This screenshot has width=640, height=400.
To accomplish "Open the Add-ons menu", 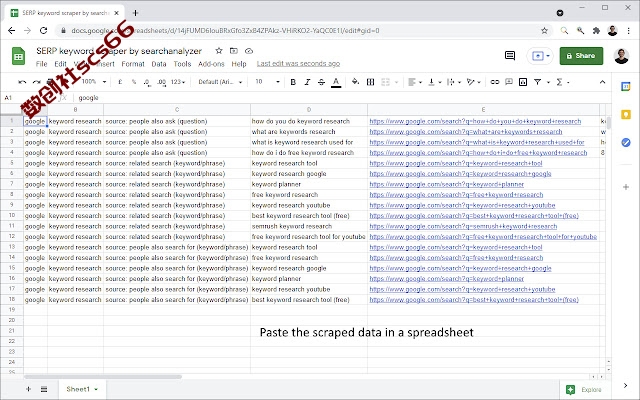I will click(x=211, y=64).
